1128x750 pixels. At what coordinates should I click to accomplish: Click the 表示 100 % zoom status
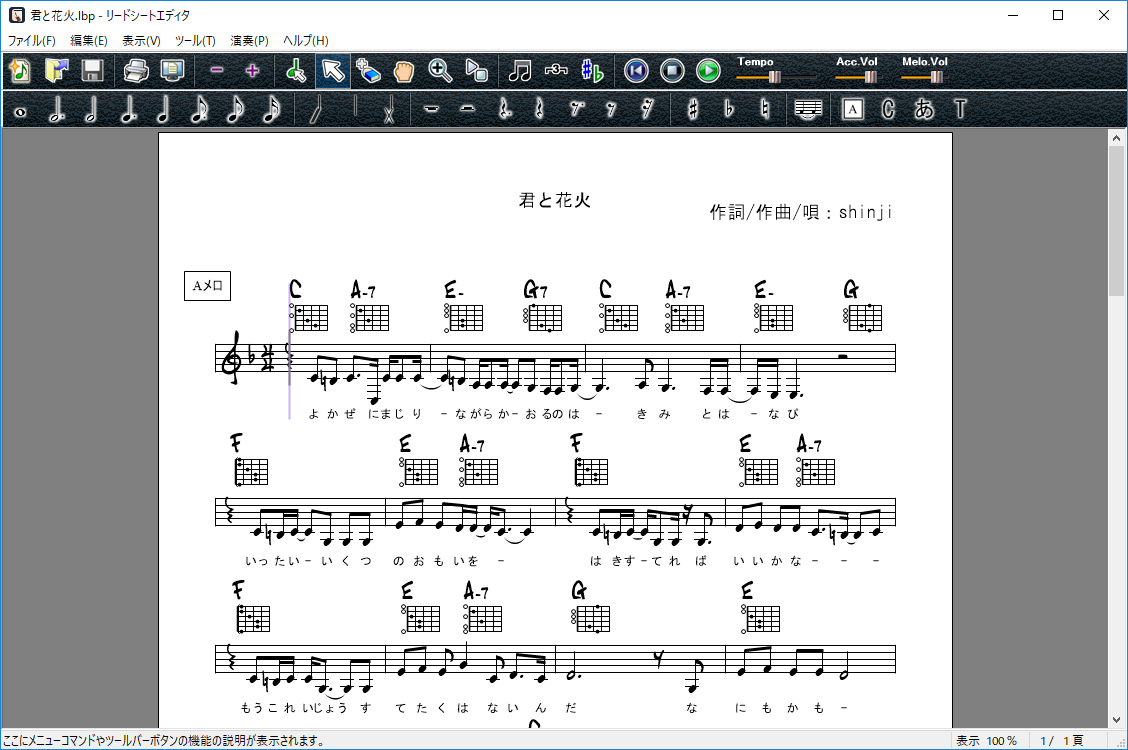[x=986, y=741]
